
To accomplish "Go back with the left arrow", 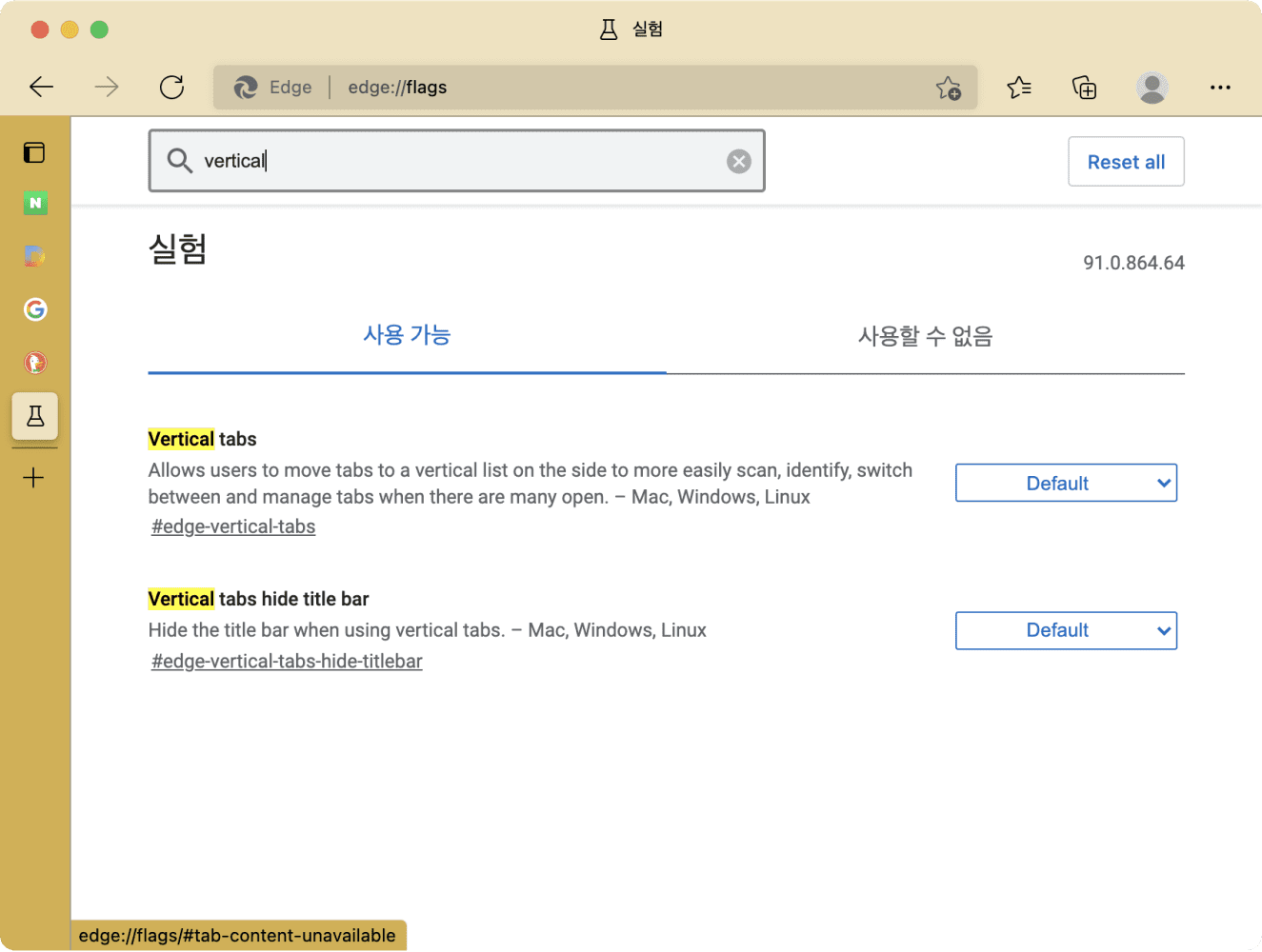I will pyautogui.click(x=42, y=88).
